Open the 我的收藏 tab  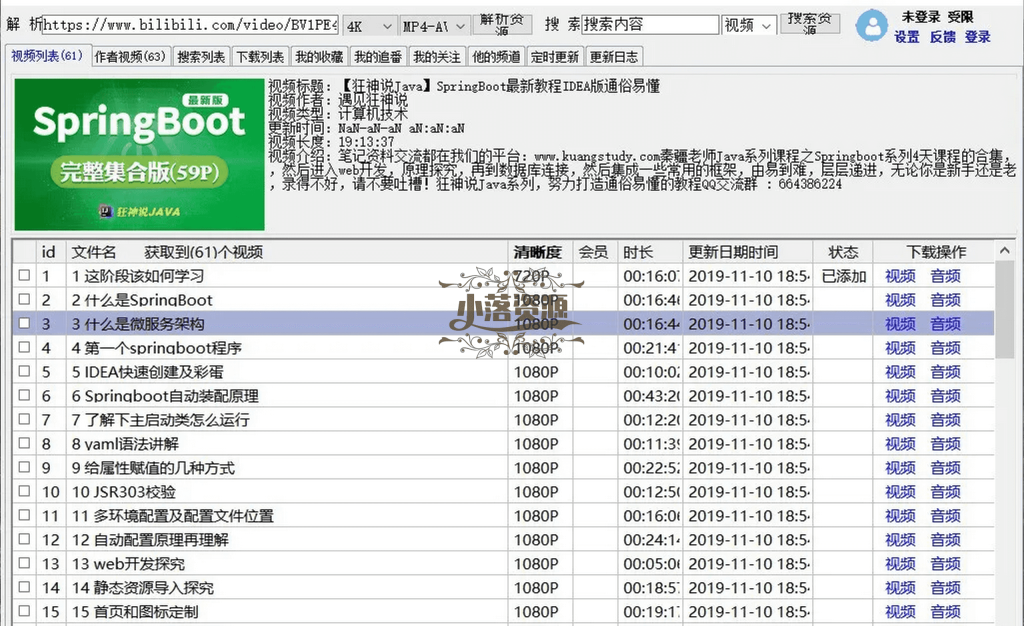[x=319, y=57]
